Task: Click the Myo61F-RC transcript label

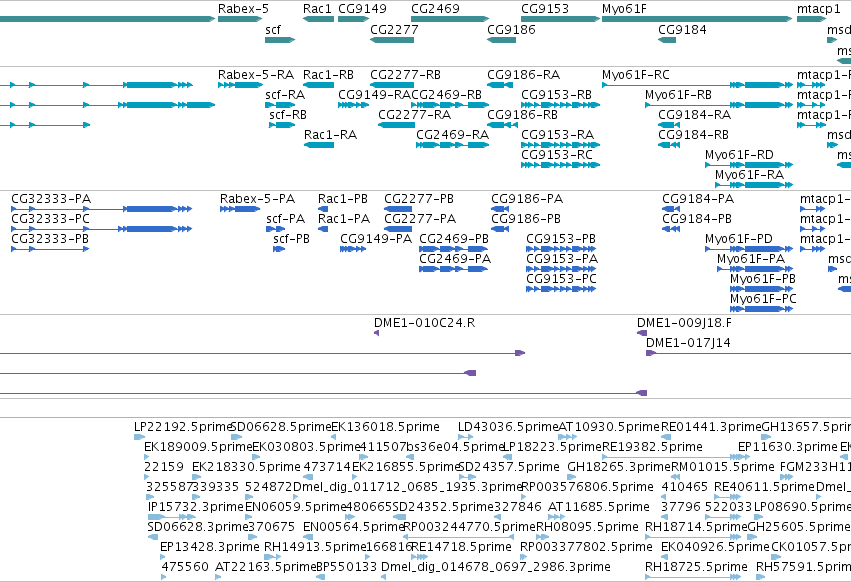Action: [x=636, y=74]
